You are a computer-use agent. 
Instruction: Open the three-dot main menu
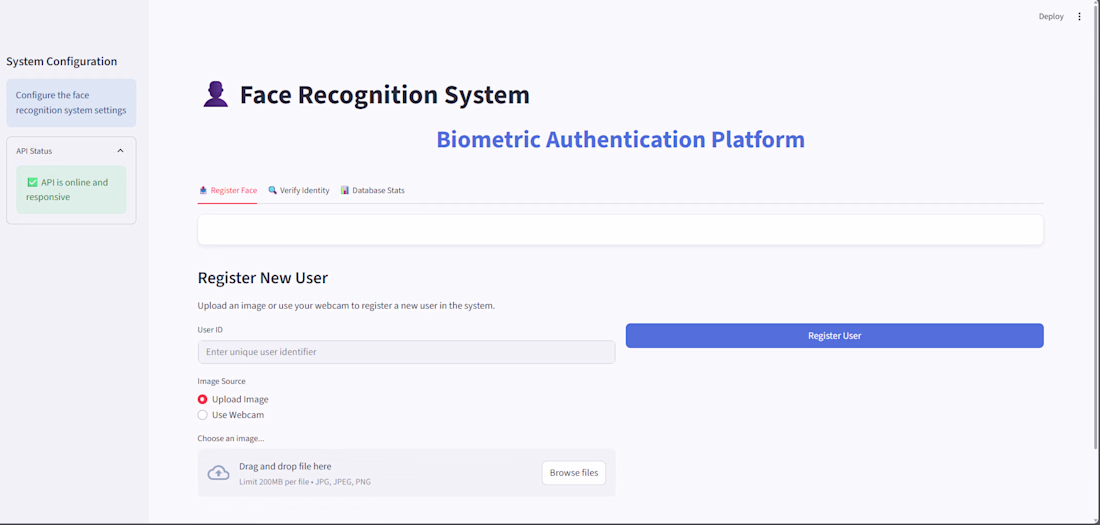[x=1080, y=17]
